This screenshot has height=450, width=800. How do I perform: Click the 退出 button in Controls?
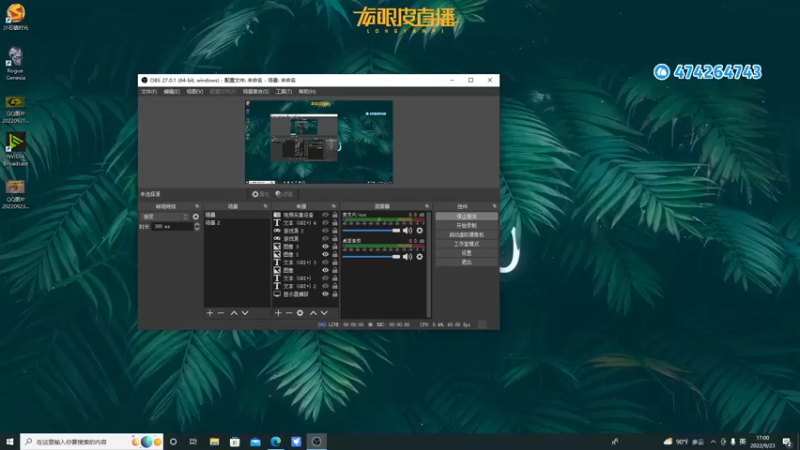coord(466,262)
